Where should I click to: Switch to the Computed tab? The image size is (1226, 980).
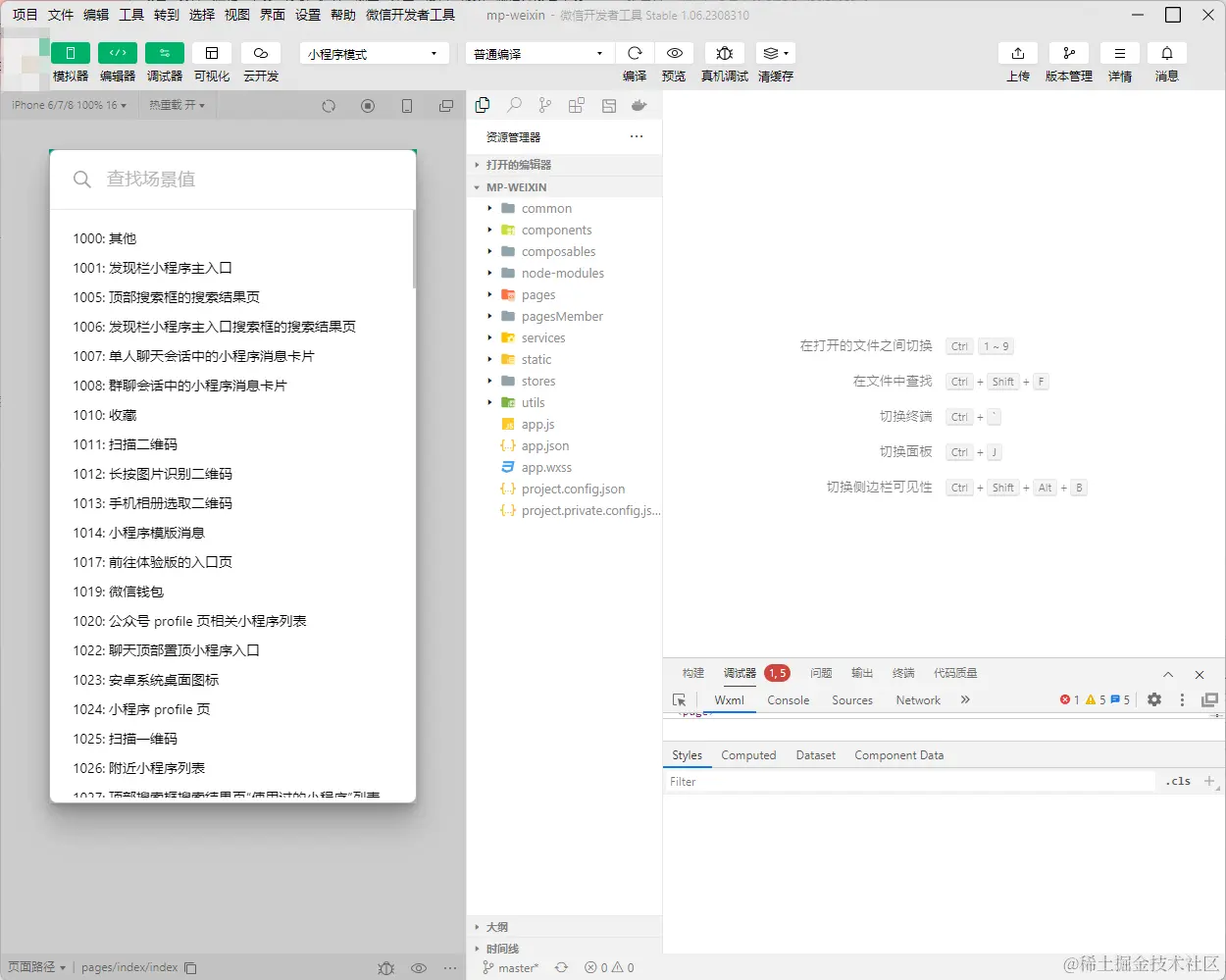tap(748, 755)
